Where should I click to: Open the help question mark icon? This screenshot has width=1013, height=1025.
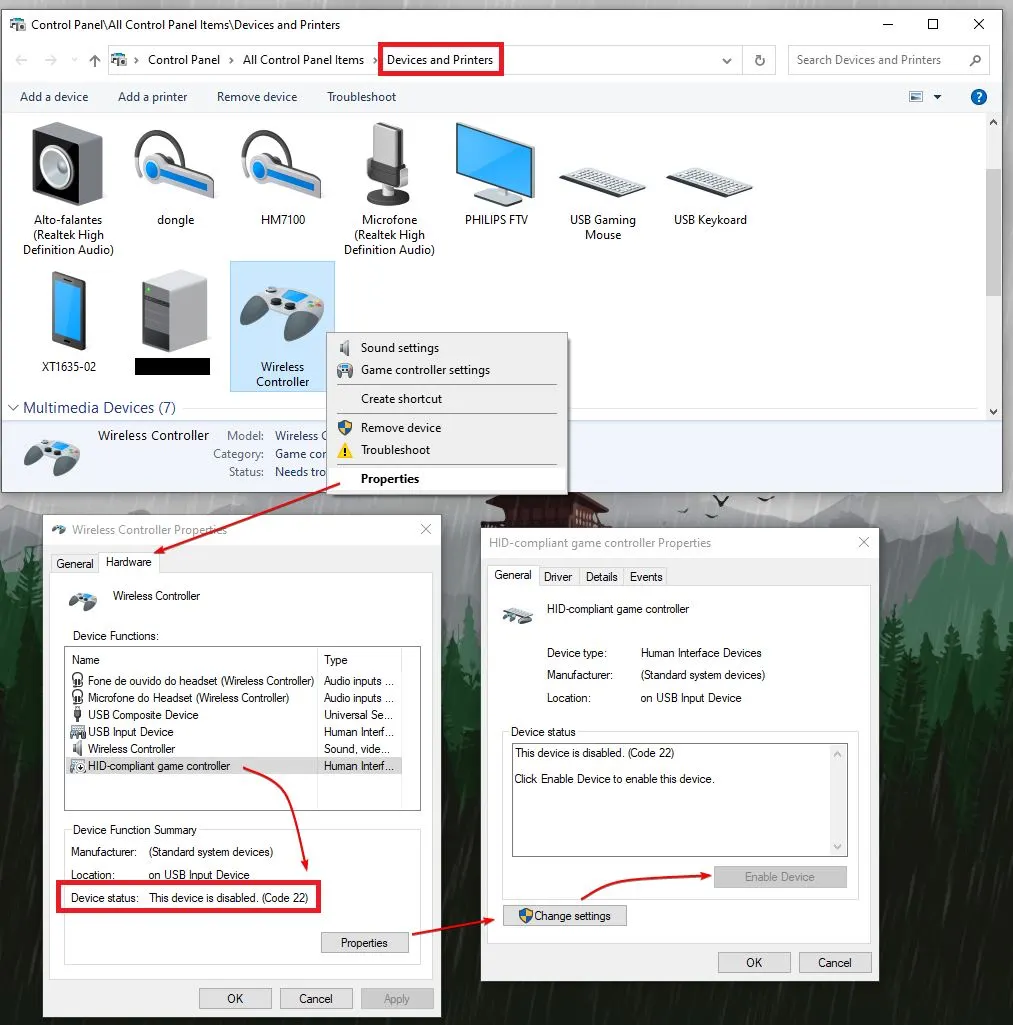click(x=979, y=97)
